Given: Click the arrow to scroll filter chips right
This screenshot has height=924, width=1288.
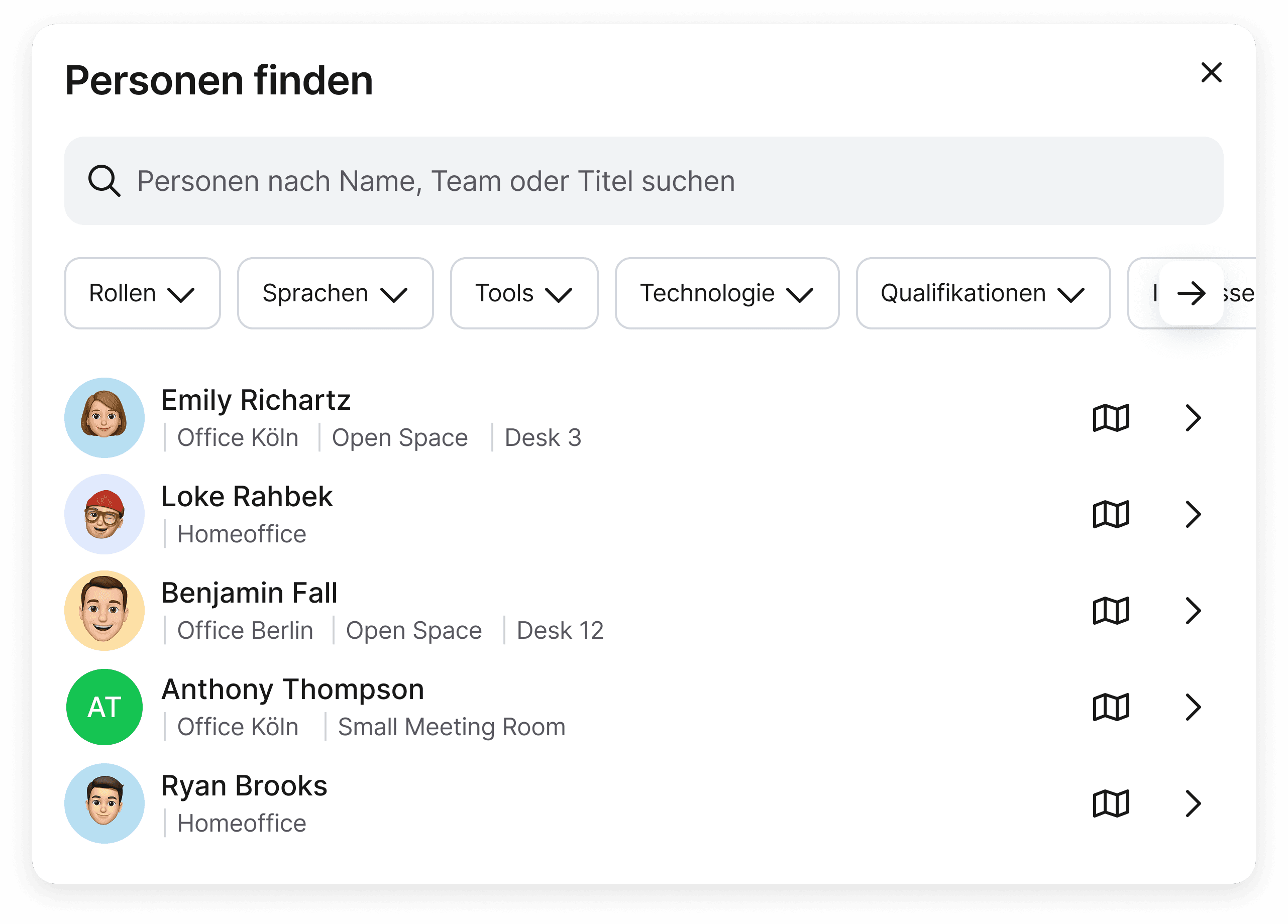Looking at the screenshot, I should click(1193, 293).
